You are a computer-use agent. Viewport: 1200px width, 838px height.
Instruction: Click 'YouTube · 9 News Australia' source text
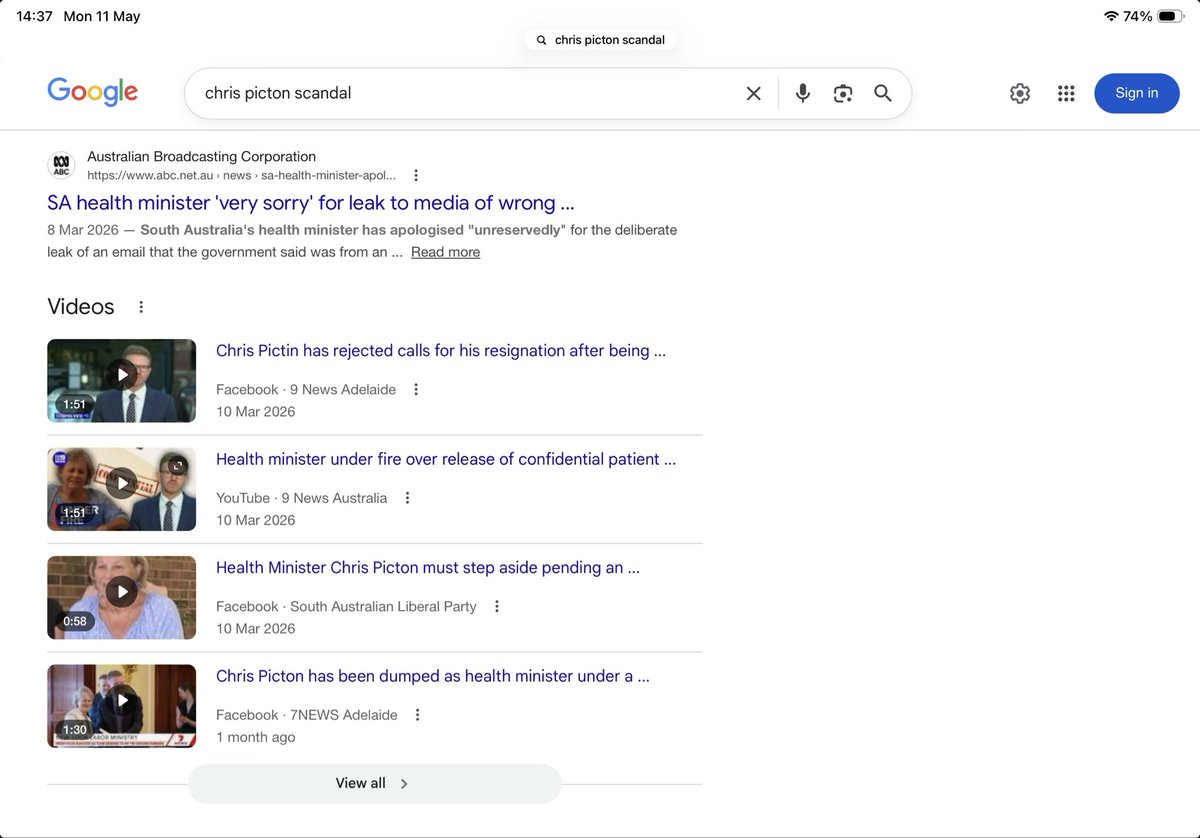(301, 498)
